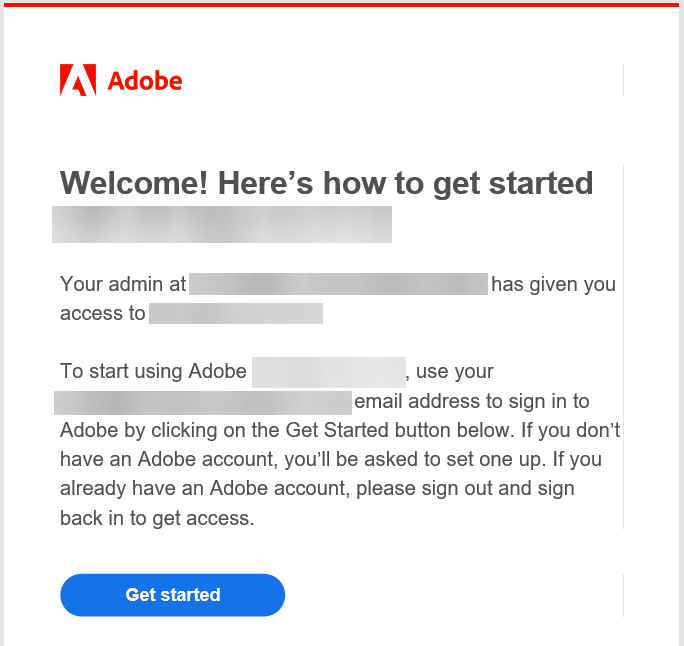Click the 'To start using Adobe' text
The image size is (684, 646).
click(x=153, y=371)
